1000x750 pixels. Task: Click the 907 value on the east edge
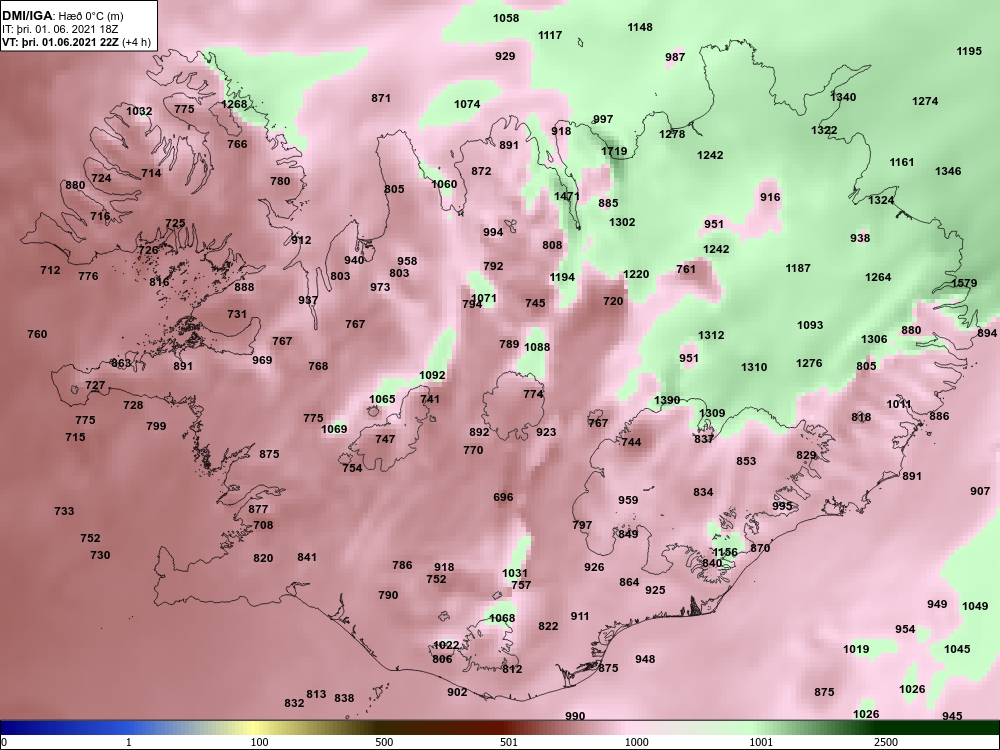coord(980,491)
